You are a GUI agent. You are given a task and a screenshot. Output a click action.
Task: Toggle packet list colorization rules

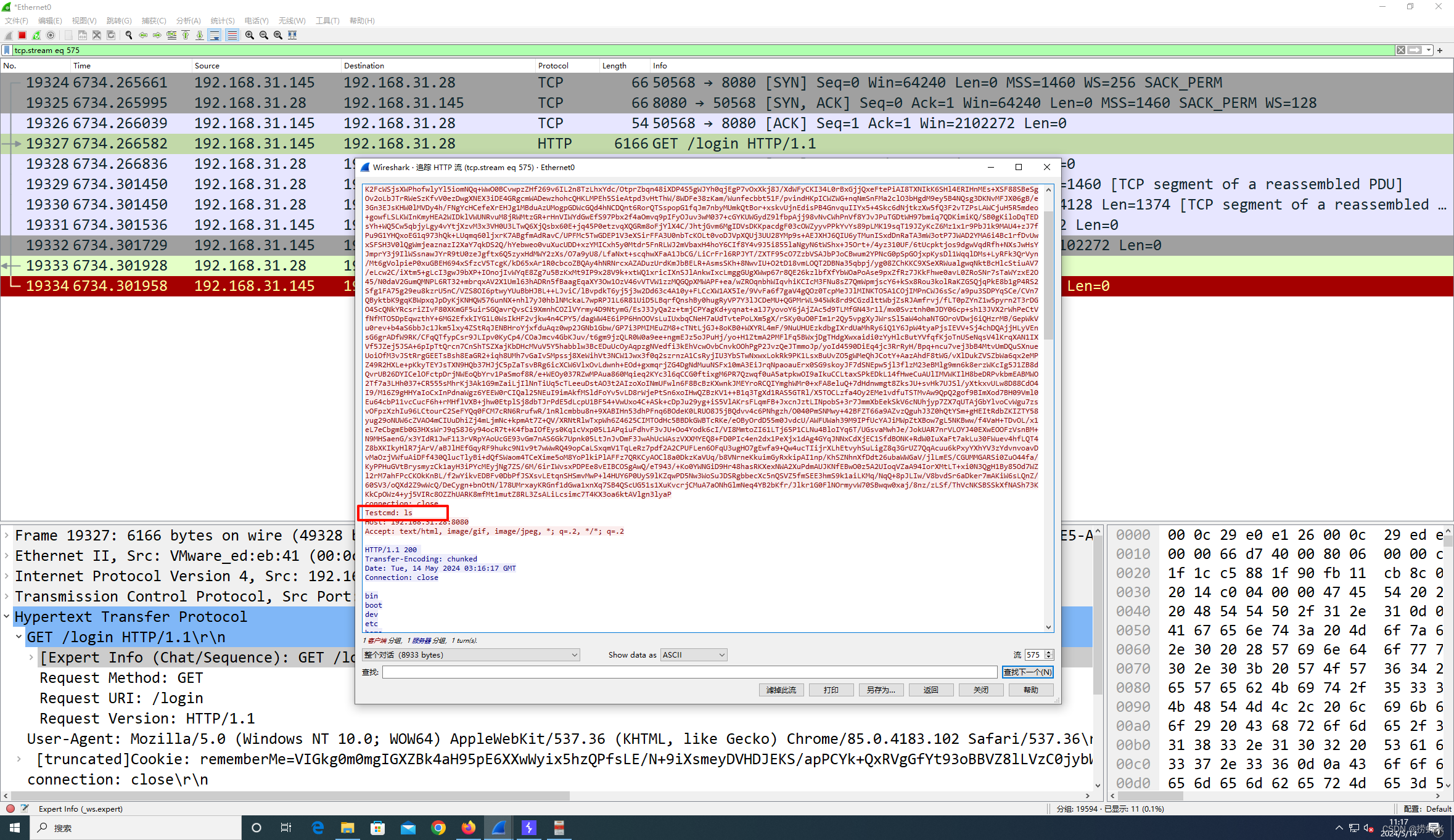pos(232,35)
